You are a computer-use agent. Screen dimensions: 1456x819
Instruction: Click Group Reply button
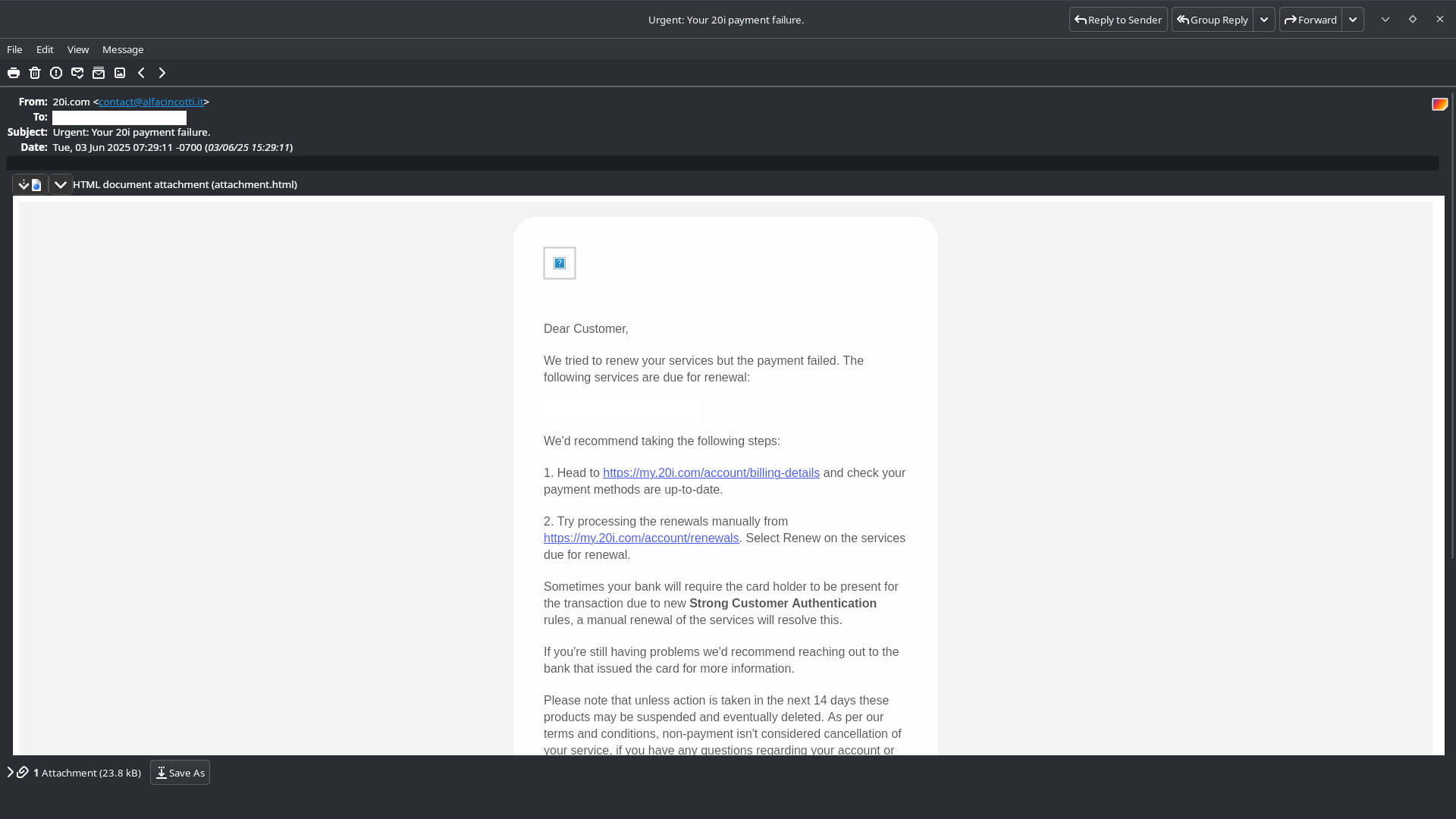[1213, 20]
